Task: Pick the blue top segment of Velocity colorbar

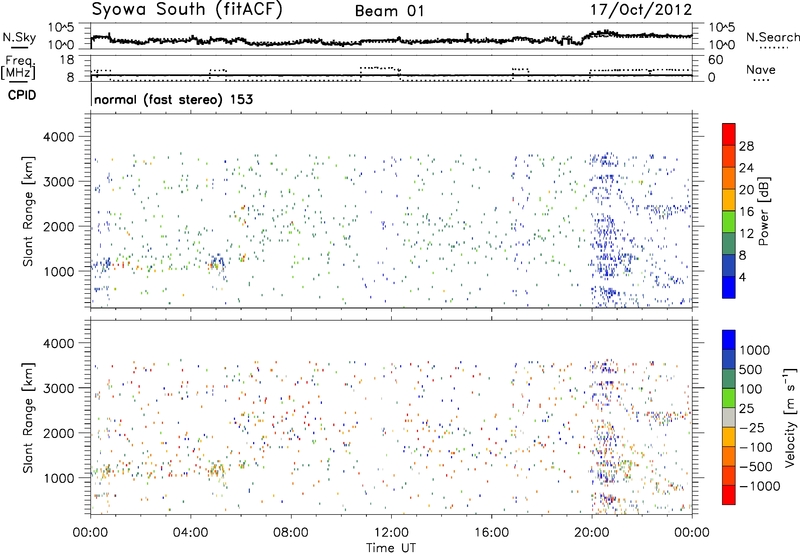Action: (729, 340)
